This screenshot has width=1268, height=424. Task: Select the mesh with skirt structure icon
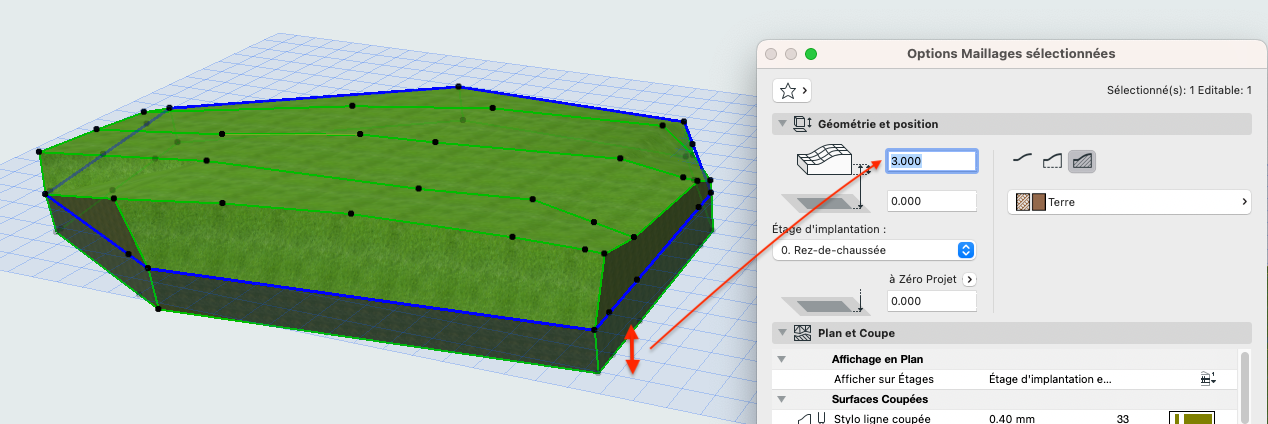1051,159
